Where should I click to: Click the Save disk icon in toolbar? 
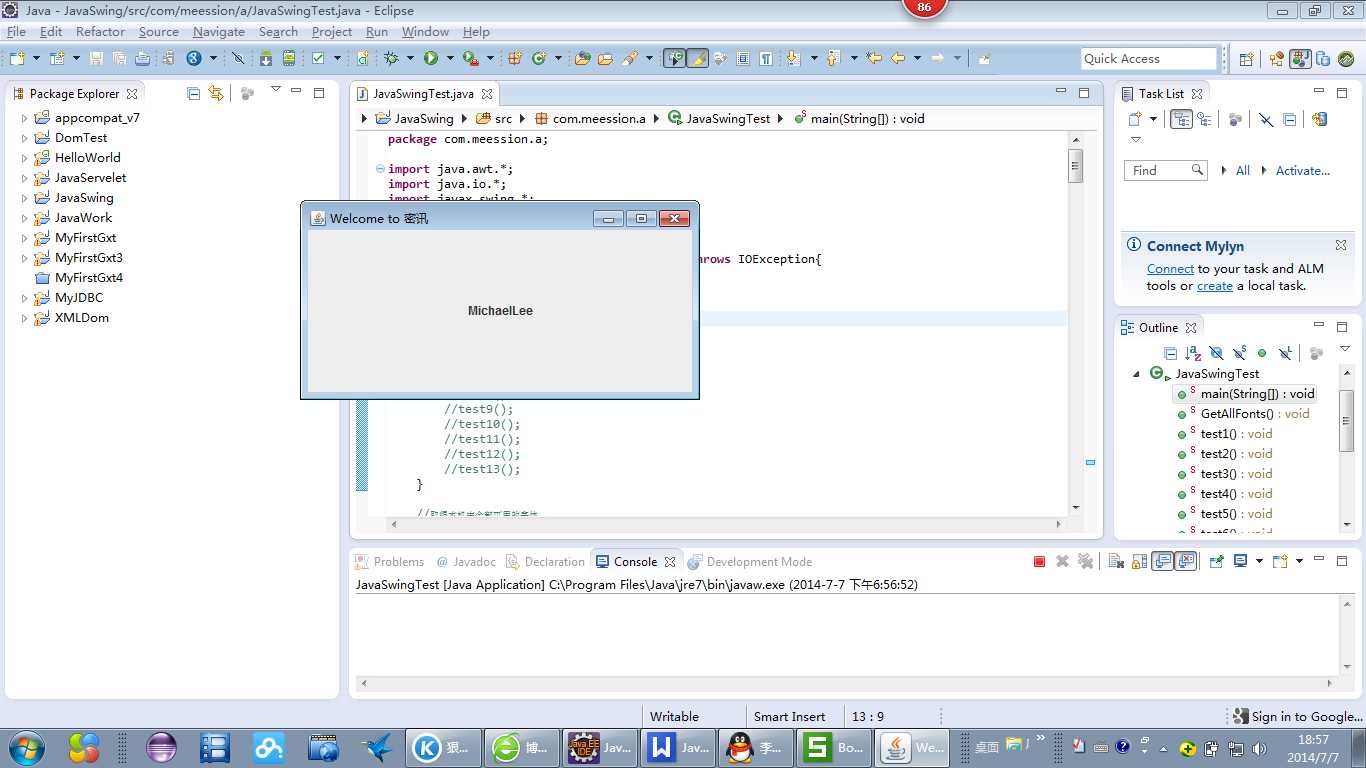[96, 59]
